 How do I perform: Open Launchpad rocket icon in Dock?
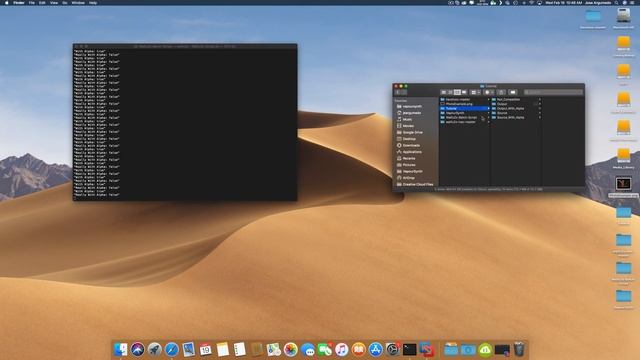[x=155, y=349]
